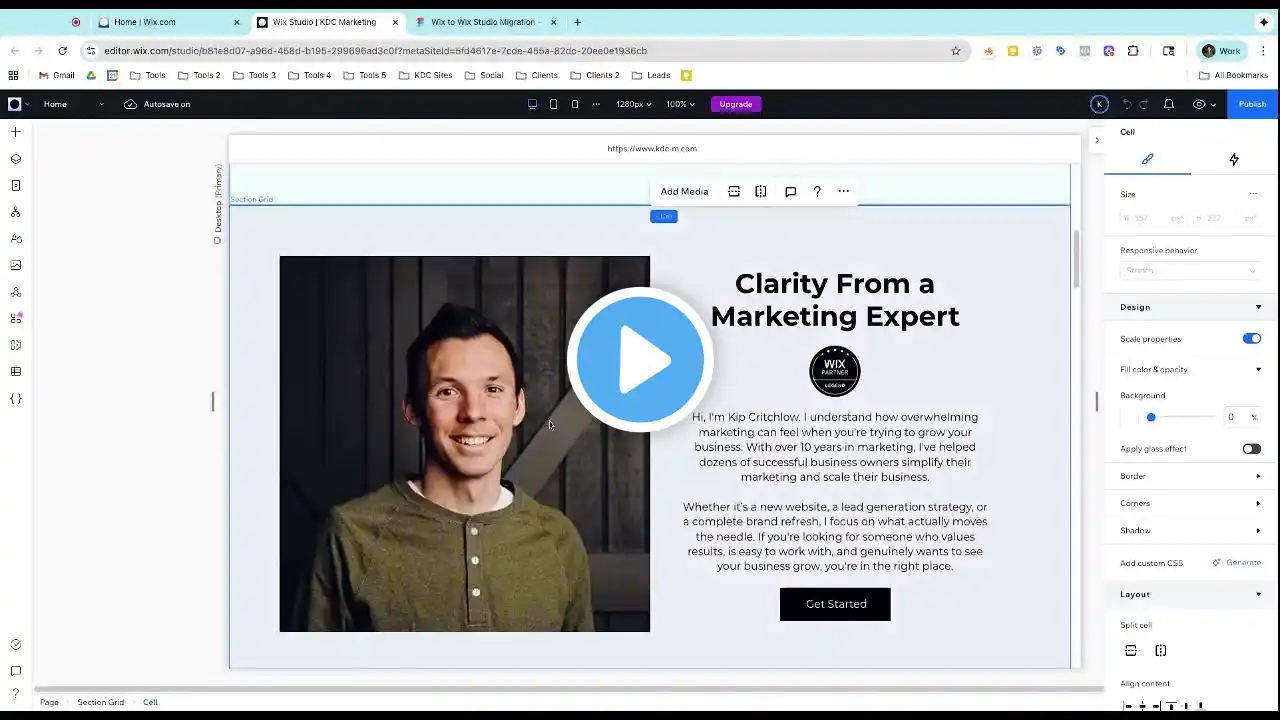Open the K user avatar in editor

[1099, 104]
